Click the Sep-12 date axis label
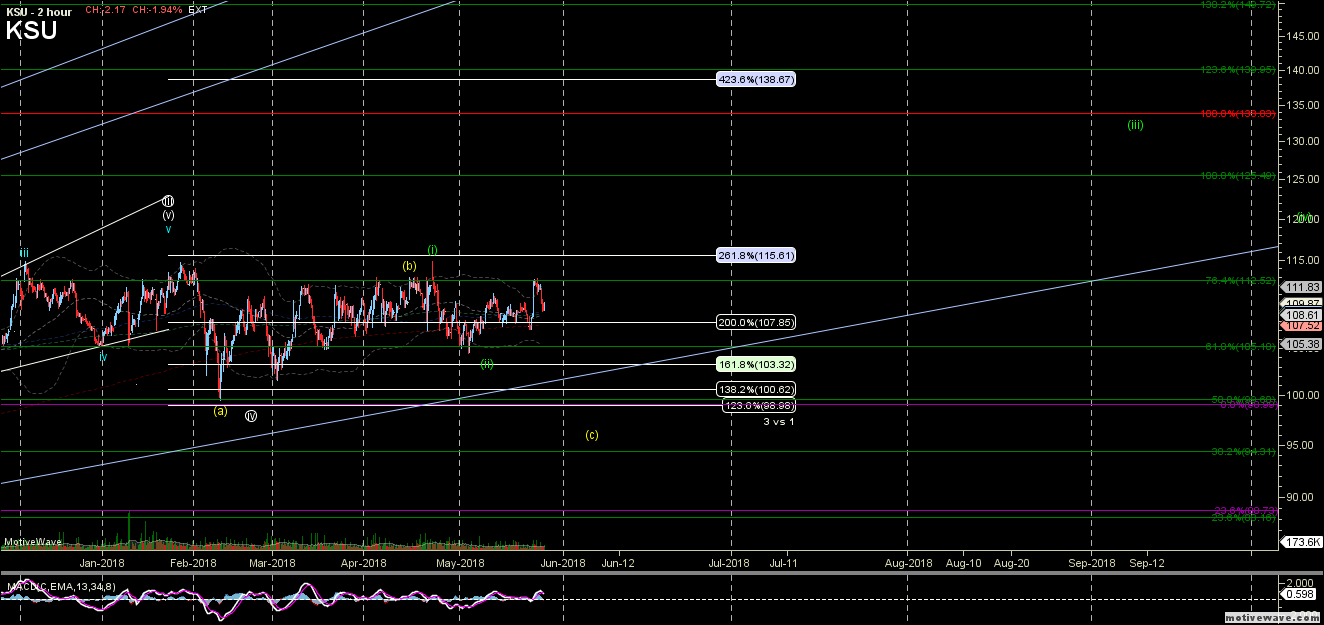This screenshot has width=1324, height=625. pyautogui.click(x=1146, y=563)
